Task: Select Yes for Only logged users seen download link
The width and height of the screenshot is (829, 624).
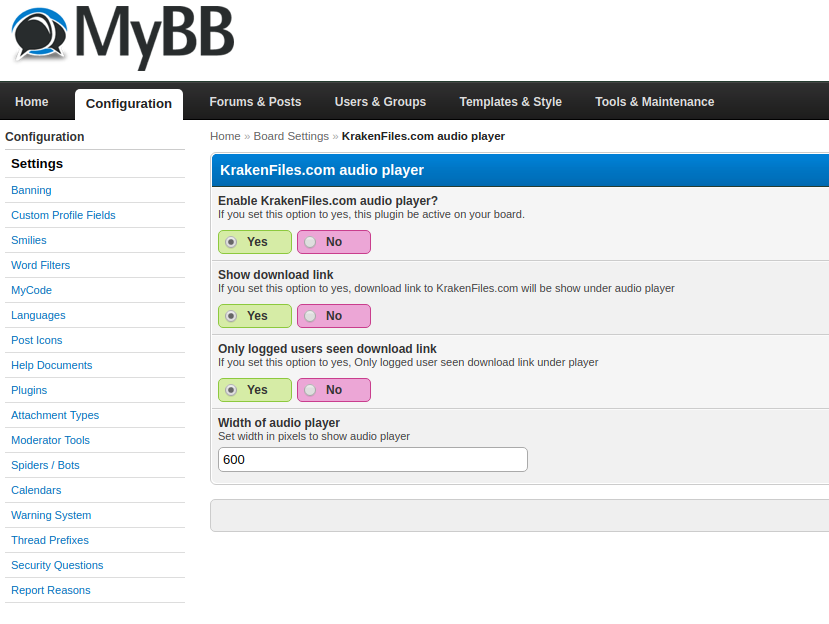Action: tap(255, 390)
